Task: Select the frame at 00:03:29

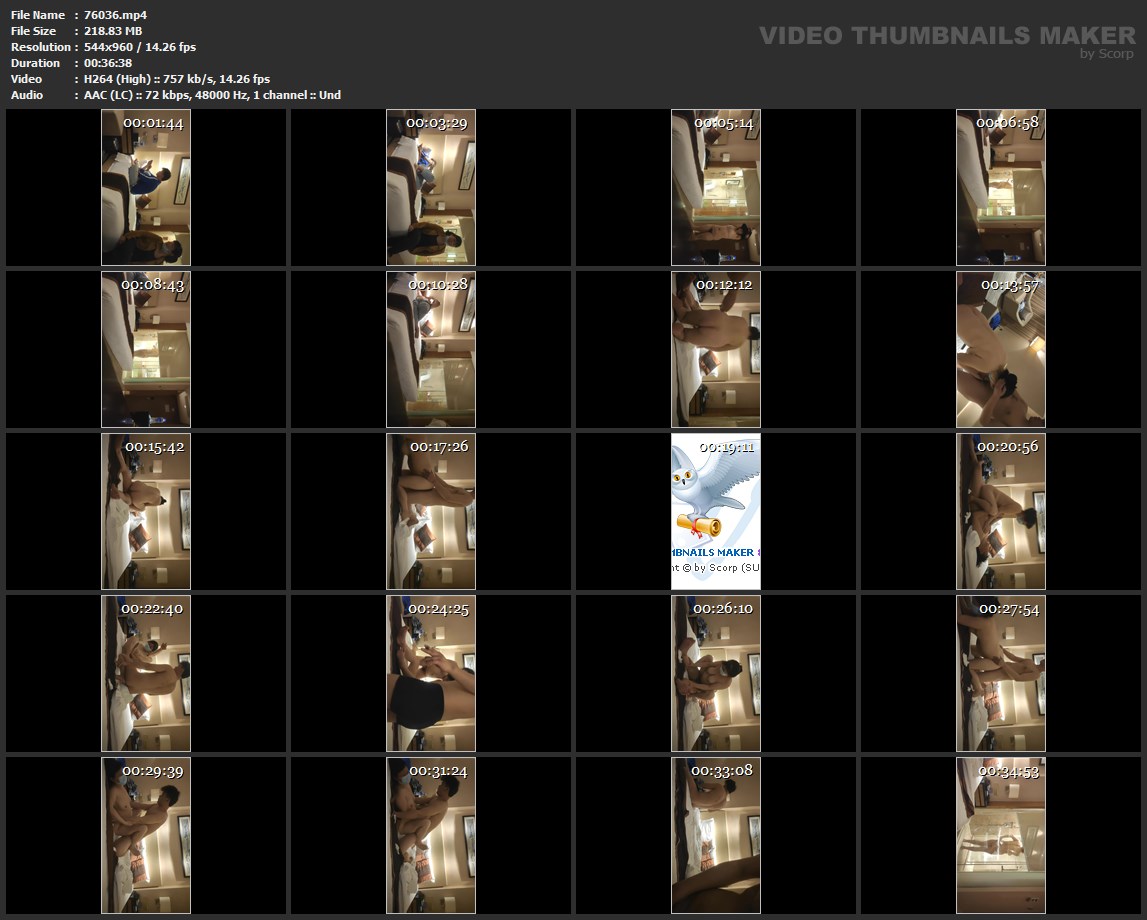Action: pyautogui.click(x=431, y=188)
